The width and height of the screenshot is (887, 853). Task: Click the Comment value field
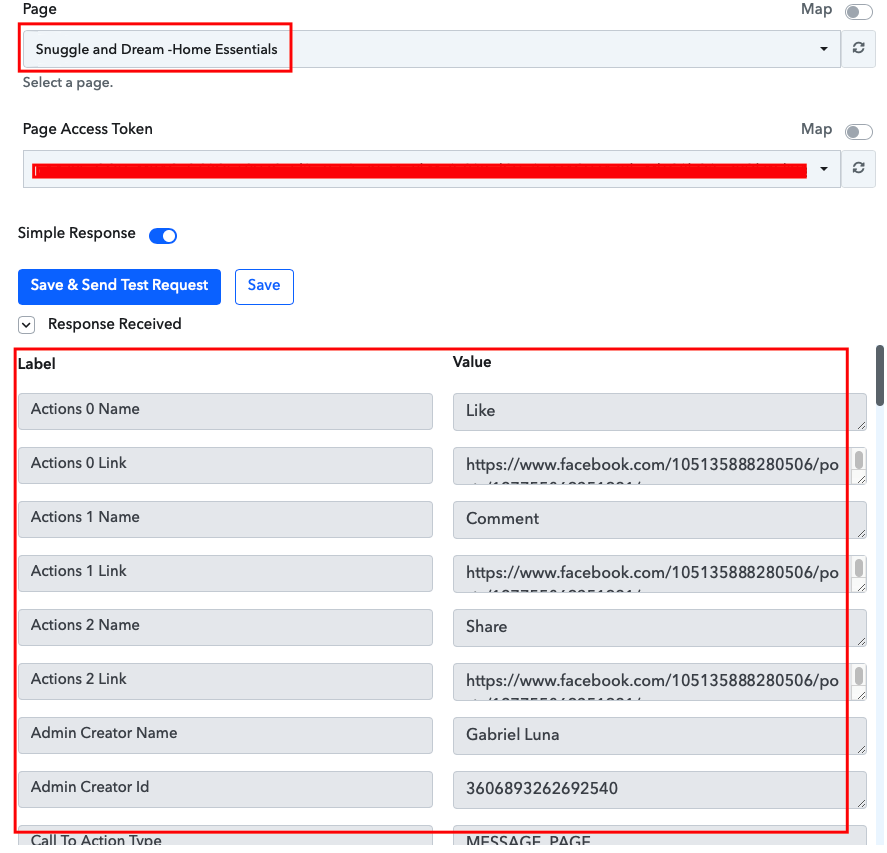click(x=660, y=520)
